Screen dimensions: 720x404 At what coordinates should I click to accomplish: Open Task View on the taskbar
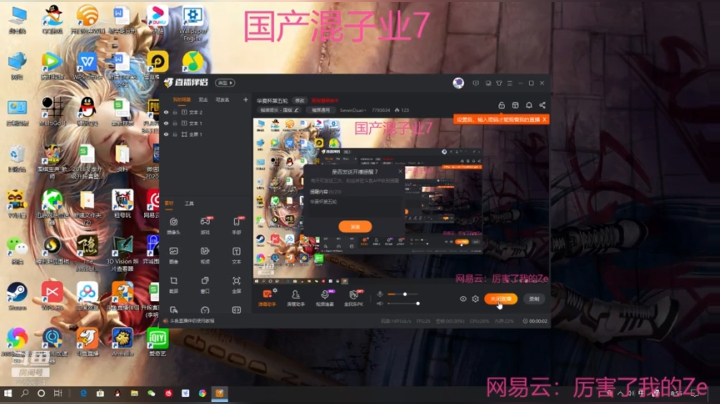click(x=58, y=393)
